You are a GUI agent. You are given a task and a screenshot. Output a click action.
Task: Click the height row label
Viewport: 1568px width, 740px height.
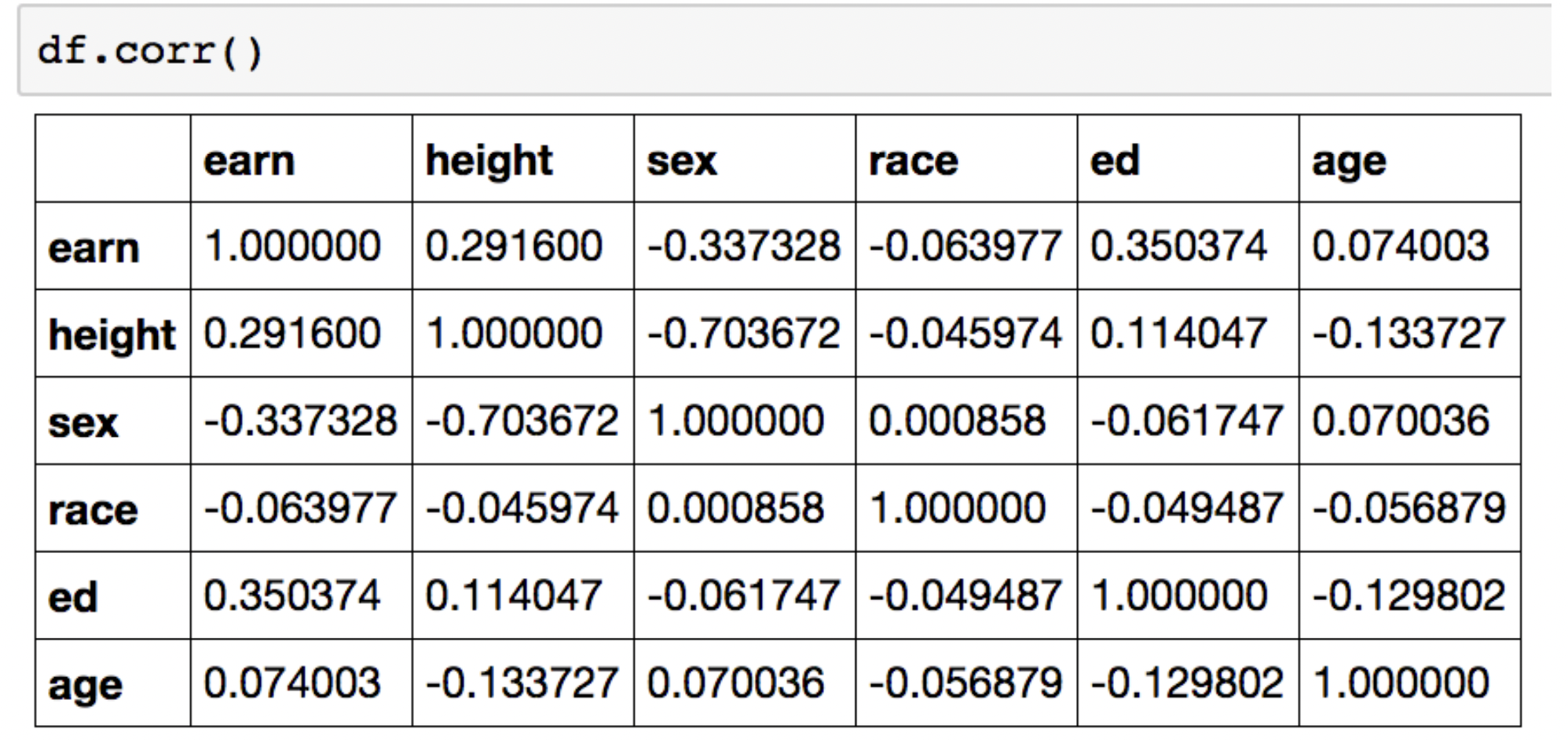point(113,334)
